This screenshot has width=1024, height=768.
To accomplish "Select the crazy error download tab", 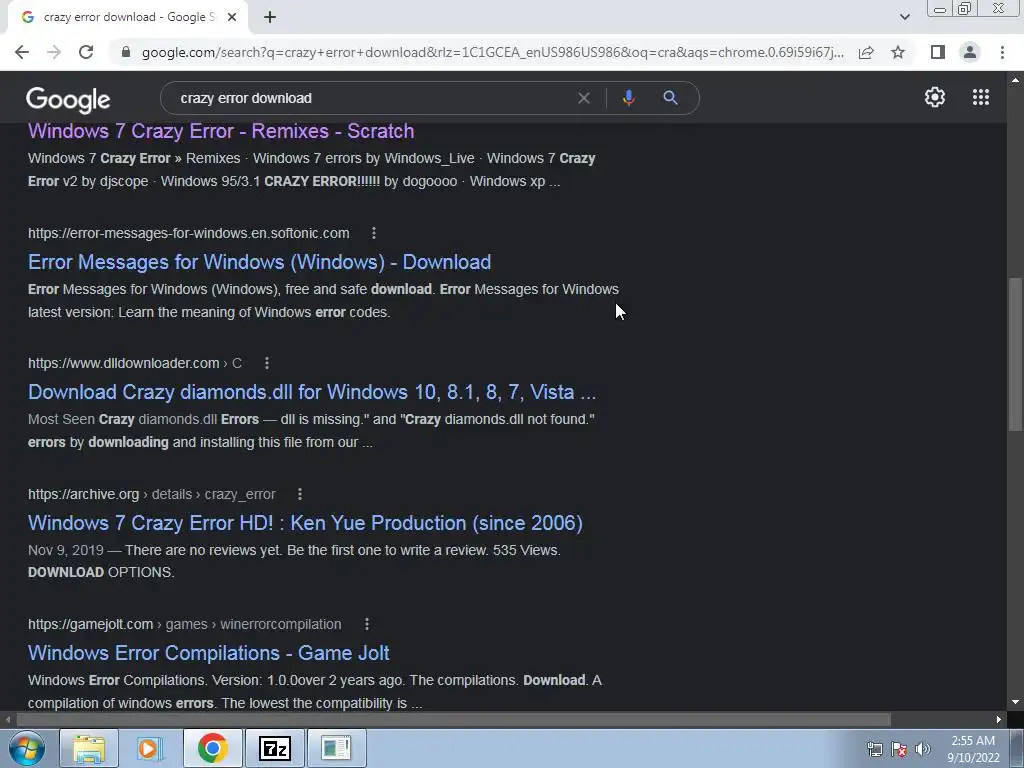I will pyautogui.click(x=128, y=18).
